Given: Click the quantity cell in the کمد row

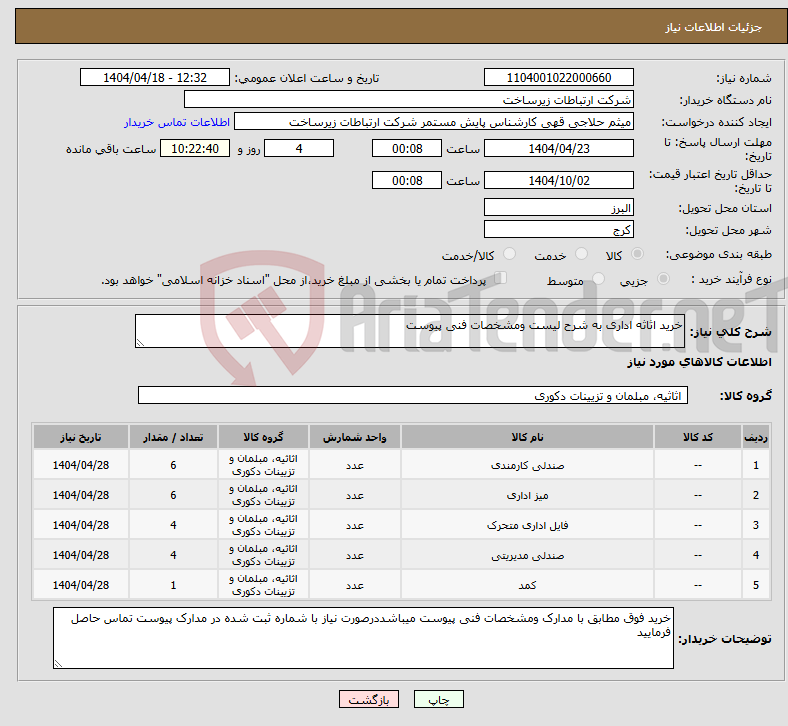Looking at the screenshot, I should point(173,585).
